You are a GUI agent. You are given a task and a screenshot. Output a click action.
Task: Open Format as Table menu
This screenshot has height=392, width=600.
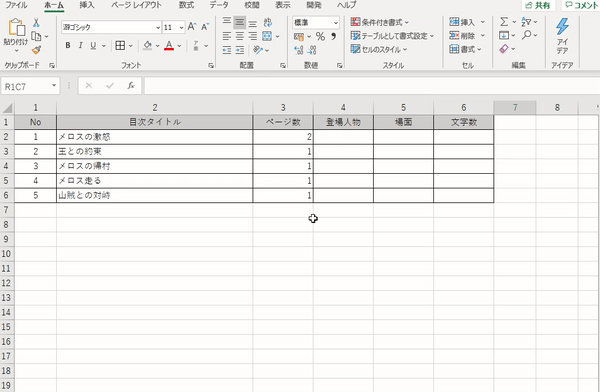pos(392,36)
